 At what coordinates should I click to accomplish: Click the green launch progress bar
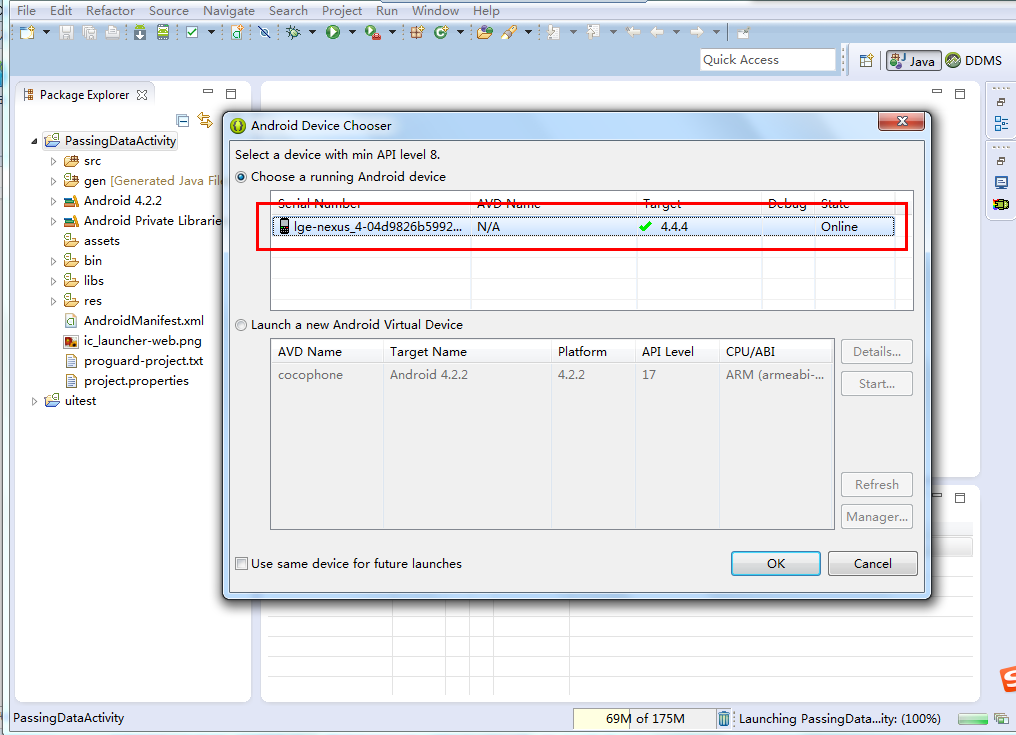(x=973, y=719)
